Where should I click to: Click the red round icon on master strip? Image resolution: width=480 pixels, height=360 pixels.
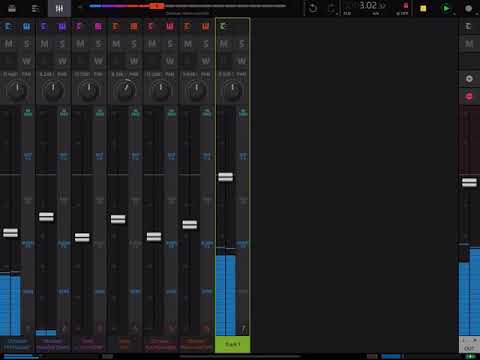click(x=469, y=97)
